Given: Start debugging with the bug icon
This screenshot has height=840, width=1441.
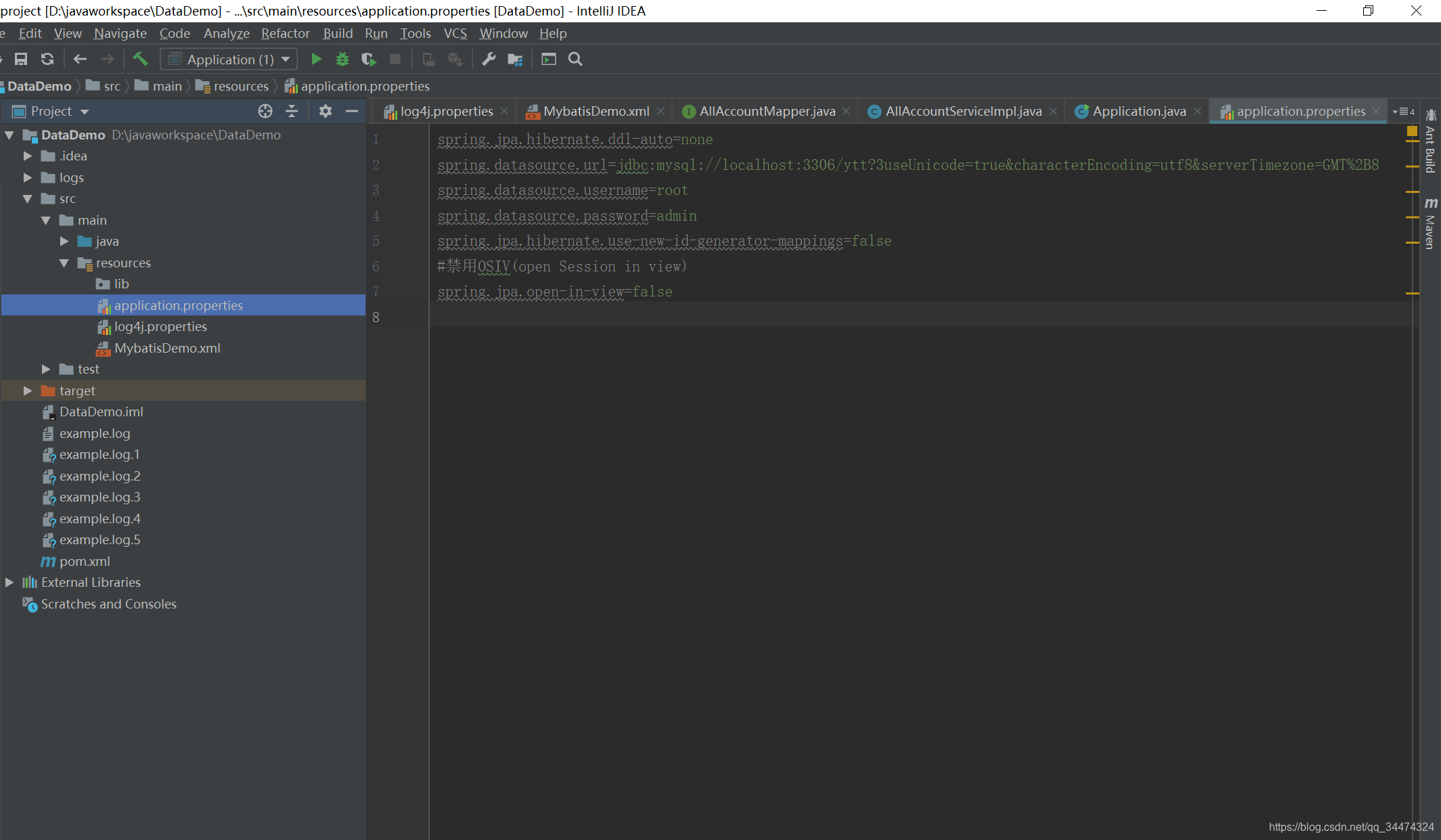Looking at the screenshot, I should [x=342, y=60].
